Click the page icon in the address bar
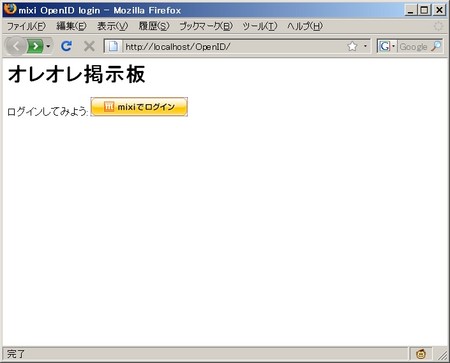 coord(113,46)
